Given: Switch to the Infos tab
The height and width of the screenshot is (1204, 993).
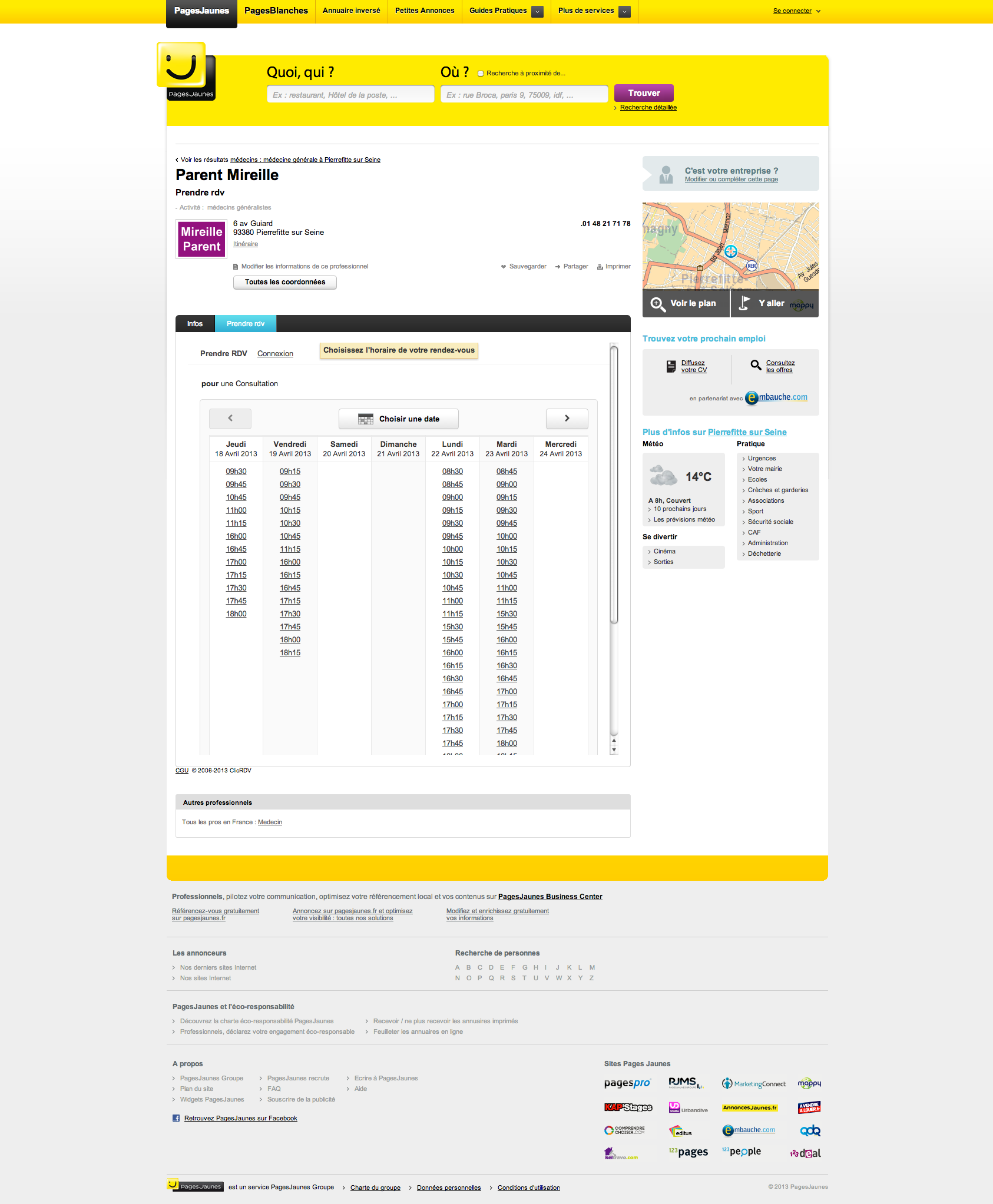Looking at the screenshot, I should pyautogui.click(x=195, y=324).
